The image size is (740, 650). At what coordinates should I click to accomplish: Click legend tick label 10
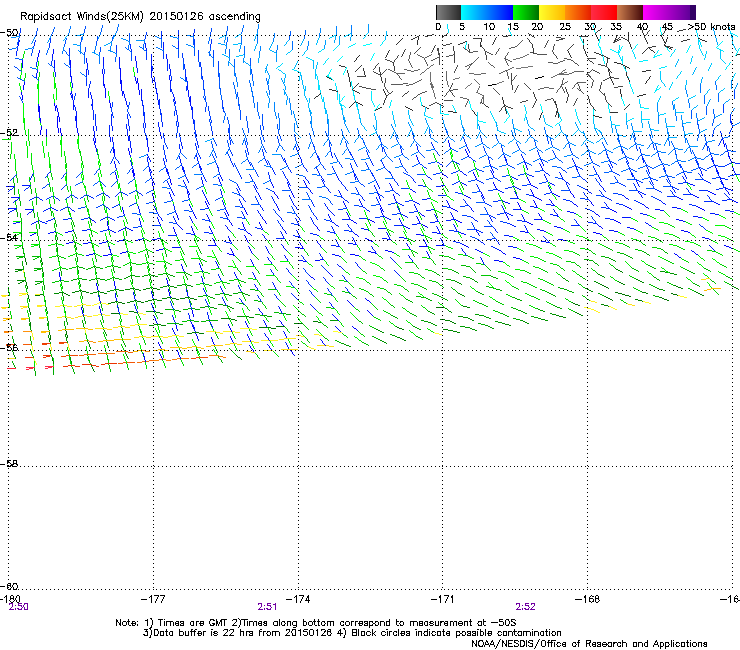[489, 27]
